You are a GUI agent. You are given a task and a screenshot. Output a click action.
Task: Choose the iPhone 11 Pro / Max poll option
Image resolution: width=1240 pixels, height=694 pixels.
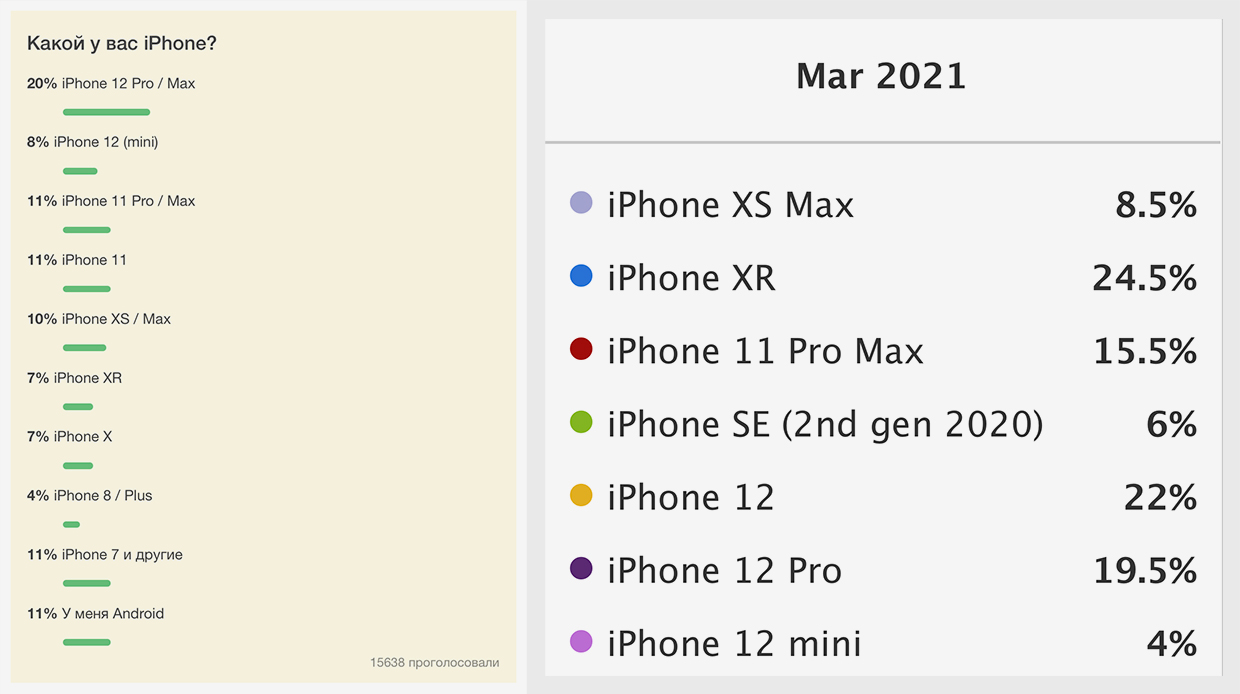[128, 201]
